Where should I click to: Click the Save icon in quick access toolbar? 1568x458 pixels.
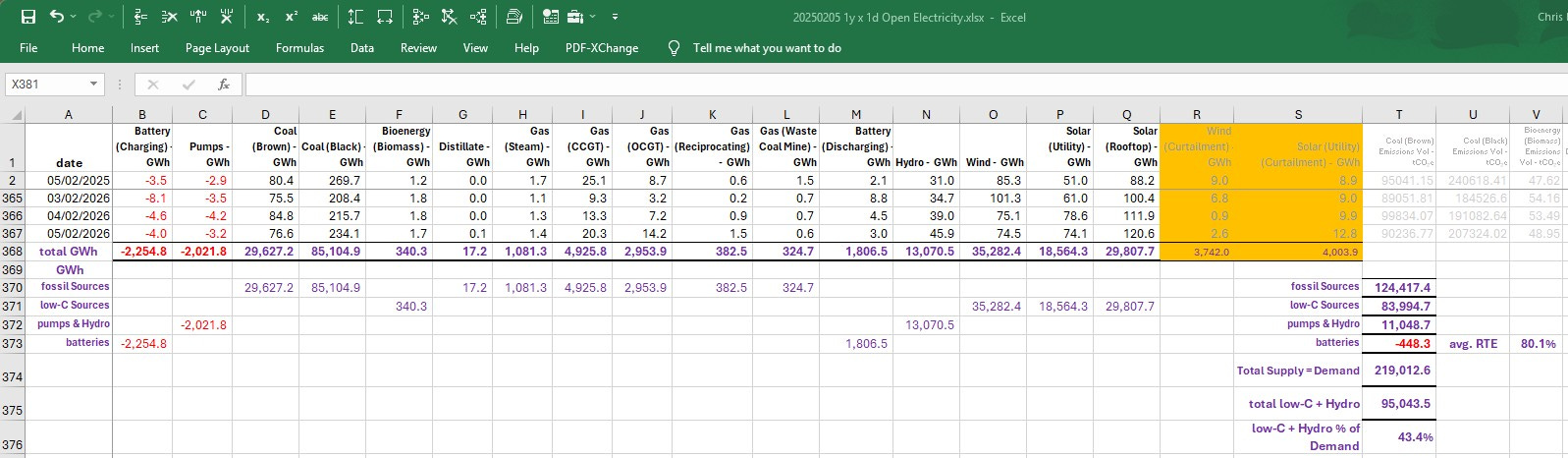28,17
